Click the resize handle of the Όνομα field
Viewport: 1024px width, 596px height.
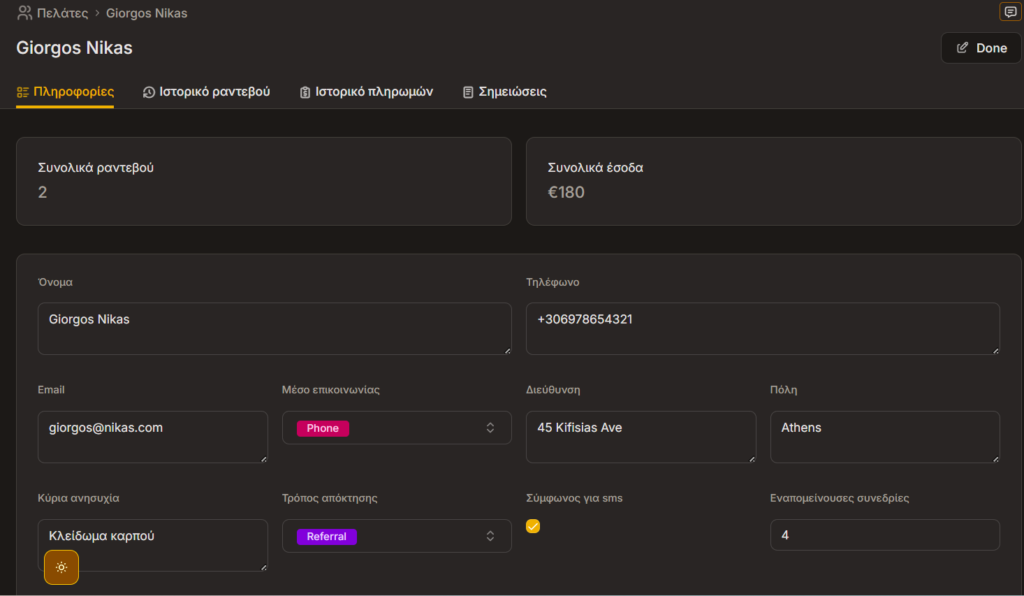pyautogui.click(x=507, y=350)
